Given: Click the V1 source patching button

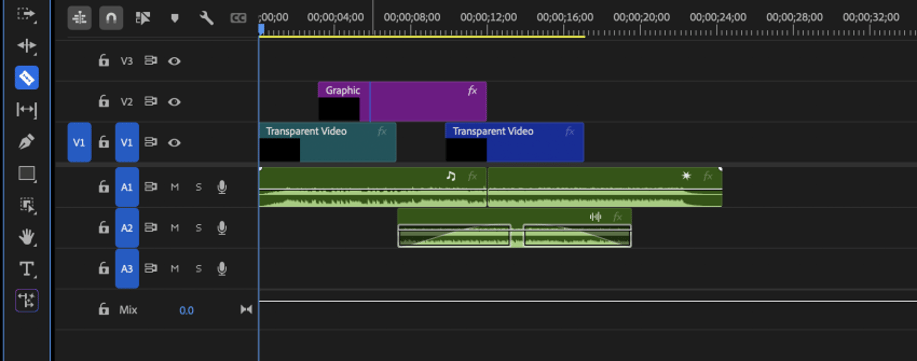Looking at the screenshot, I should pos(80,142).
